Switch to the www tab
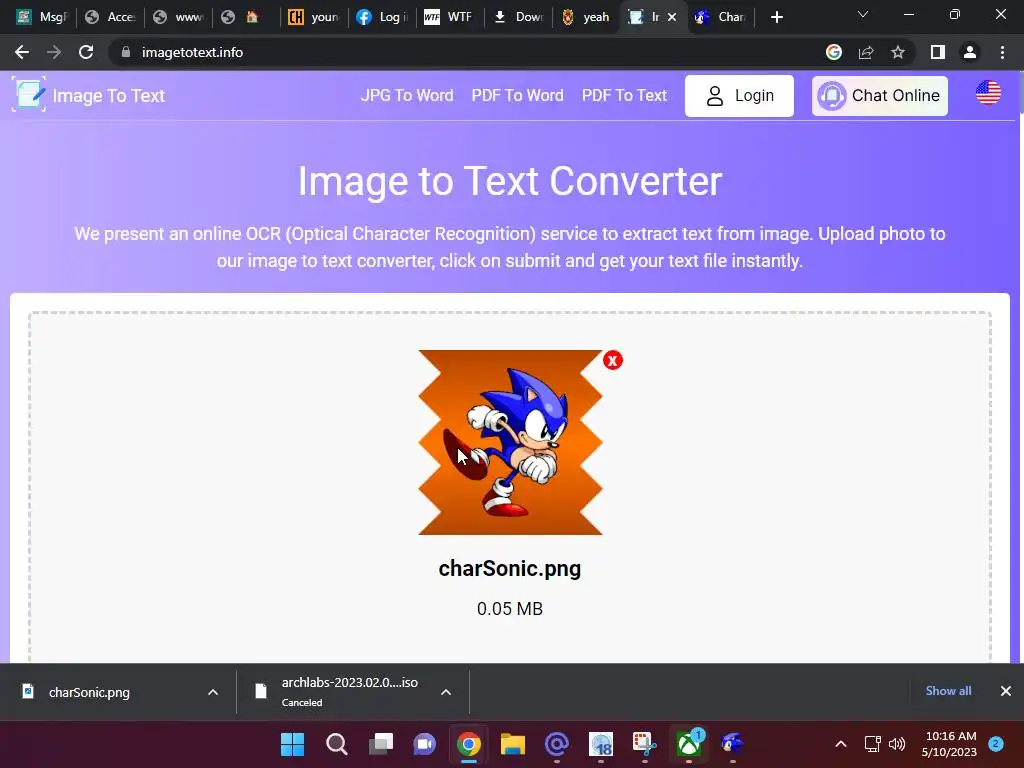This screenshot has height=768, width=1024. click(x=178, y=17)
